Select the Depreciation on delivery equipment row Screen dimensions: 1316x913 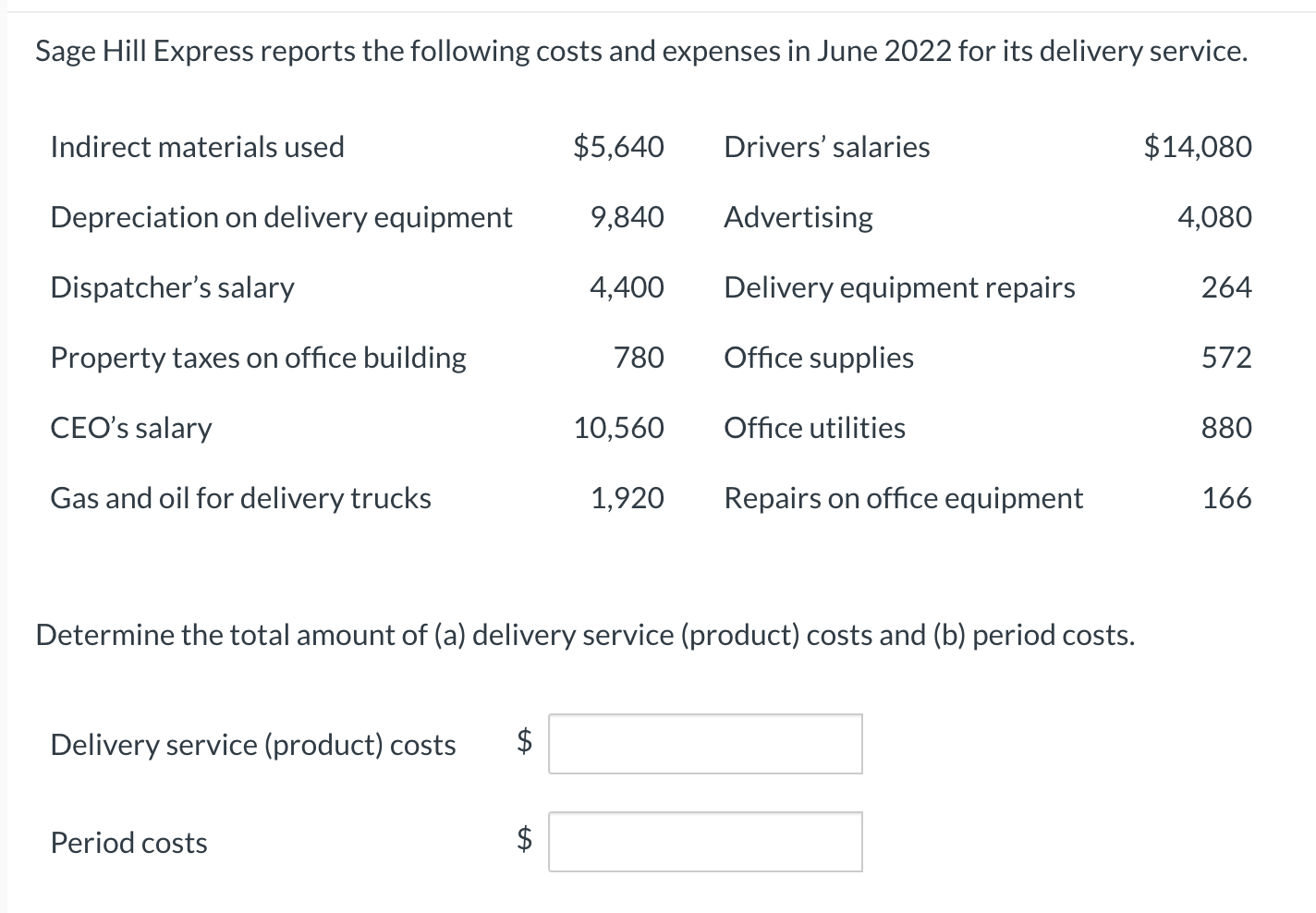(x=358, y=217)
